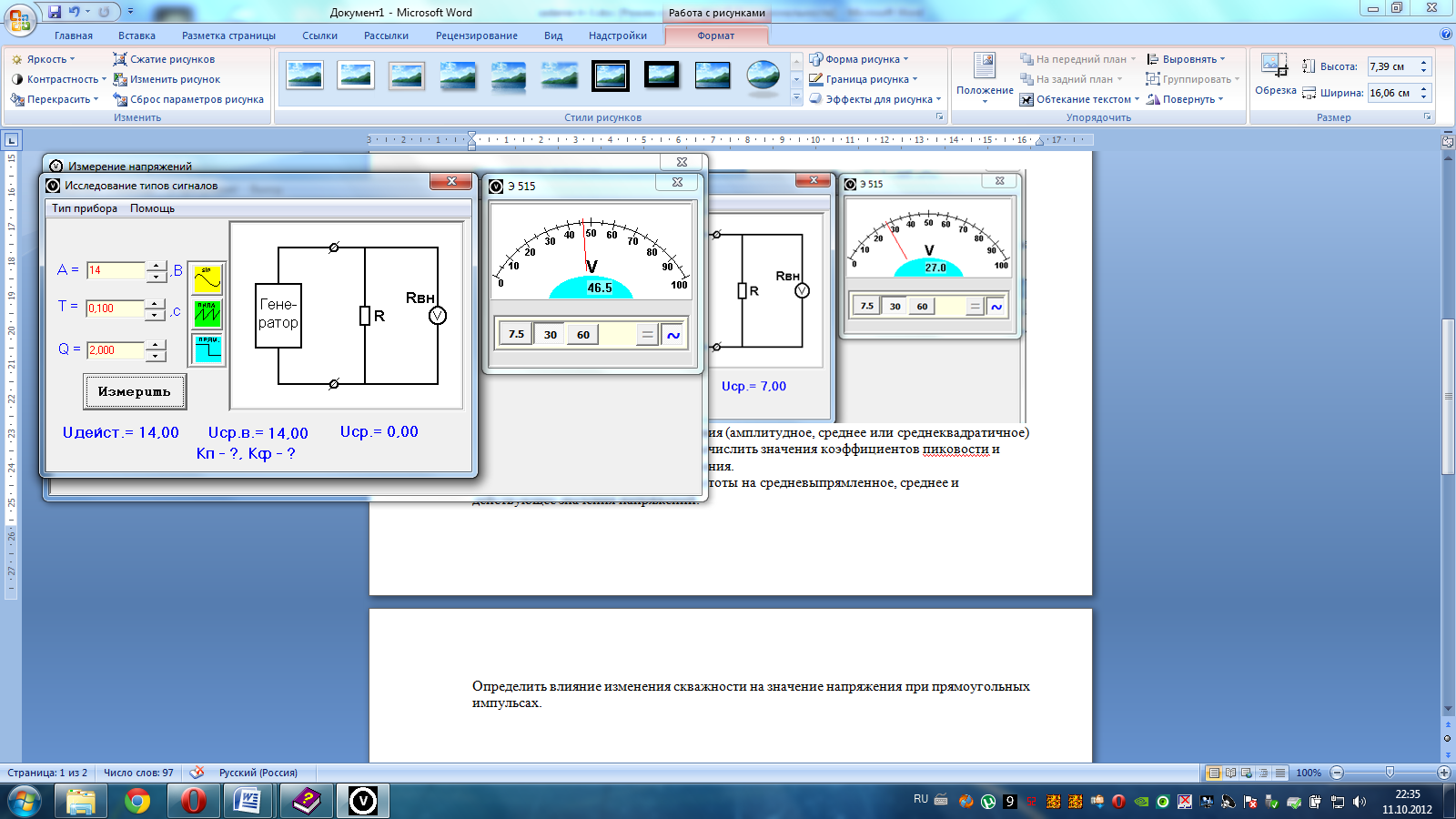Save the document from quick access toolbar
This screenshot has height=819, width=1456.
click(55, 12)
